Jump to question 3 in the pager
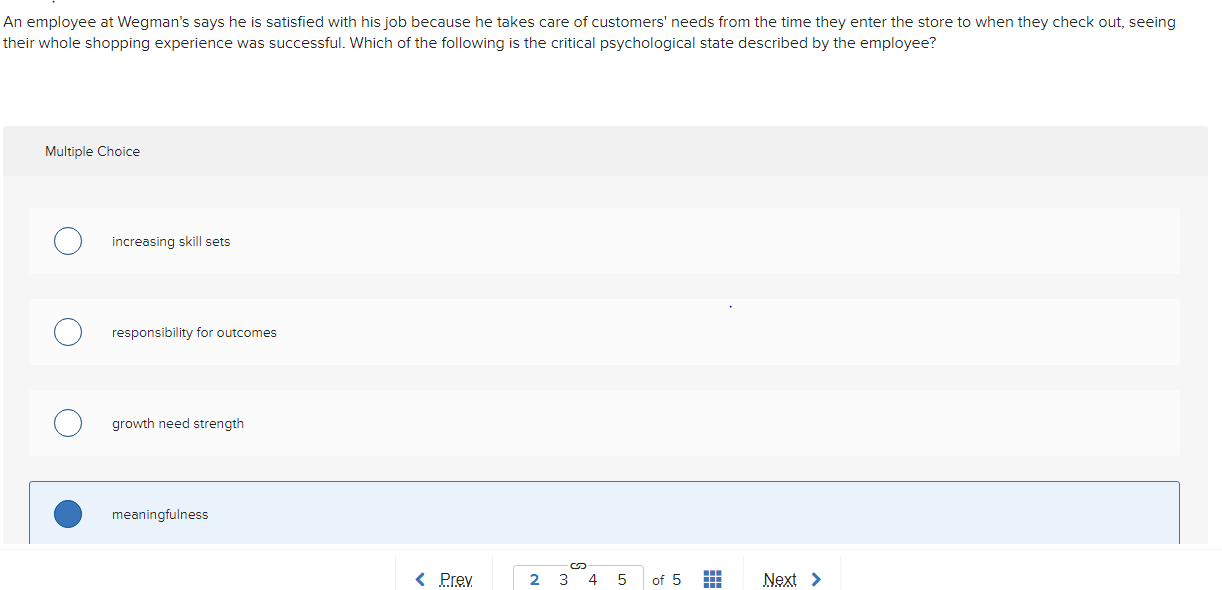Viewport: 1222px width, 590px height. pyautogui.click(x=563, y=579)
